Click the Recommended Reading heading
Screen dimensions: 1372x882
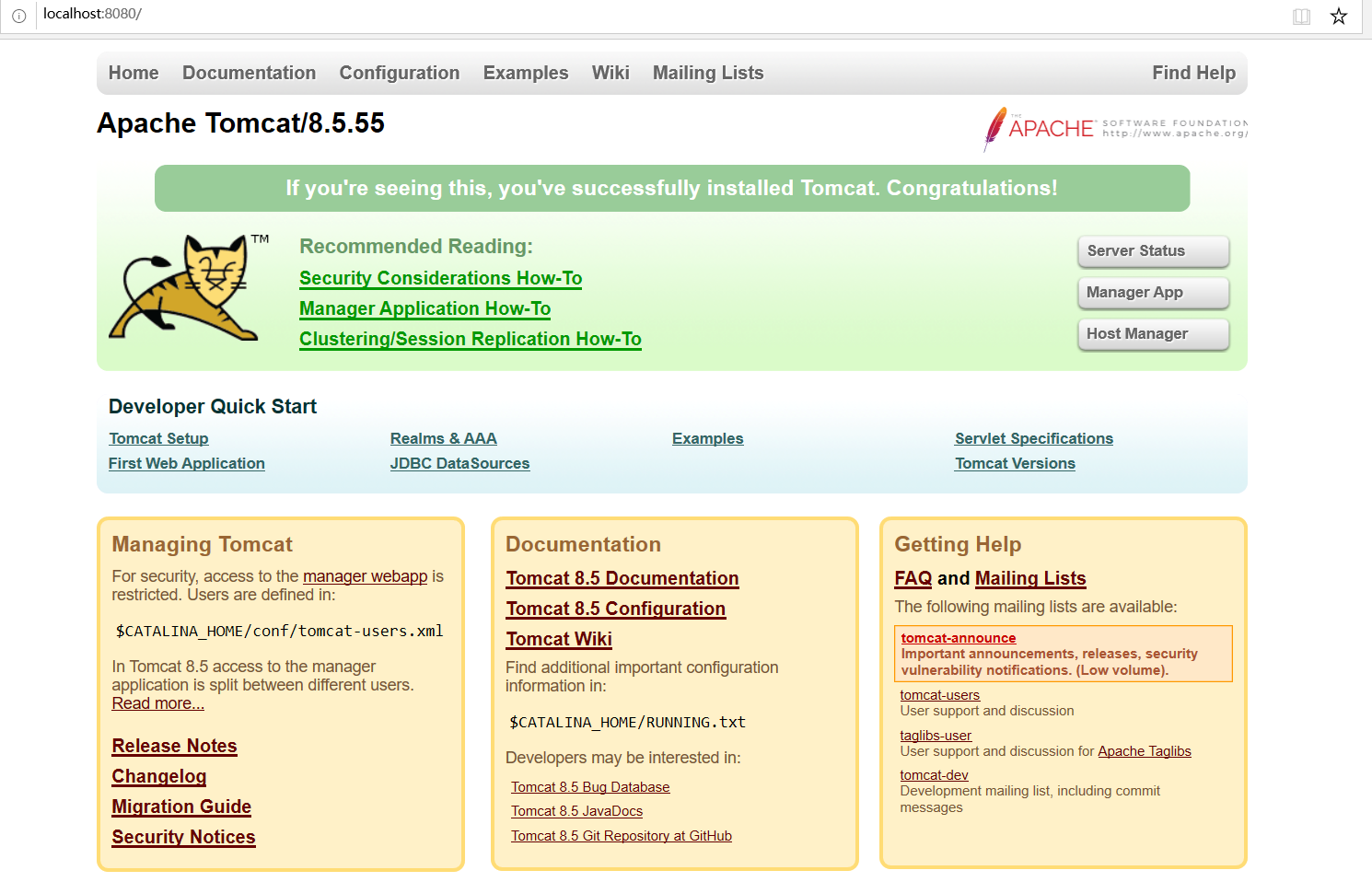tap(416, 246)
